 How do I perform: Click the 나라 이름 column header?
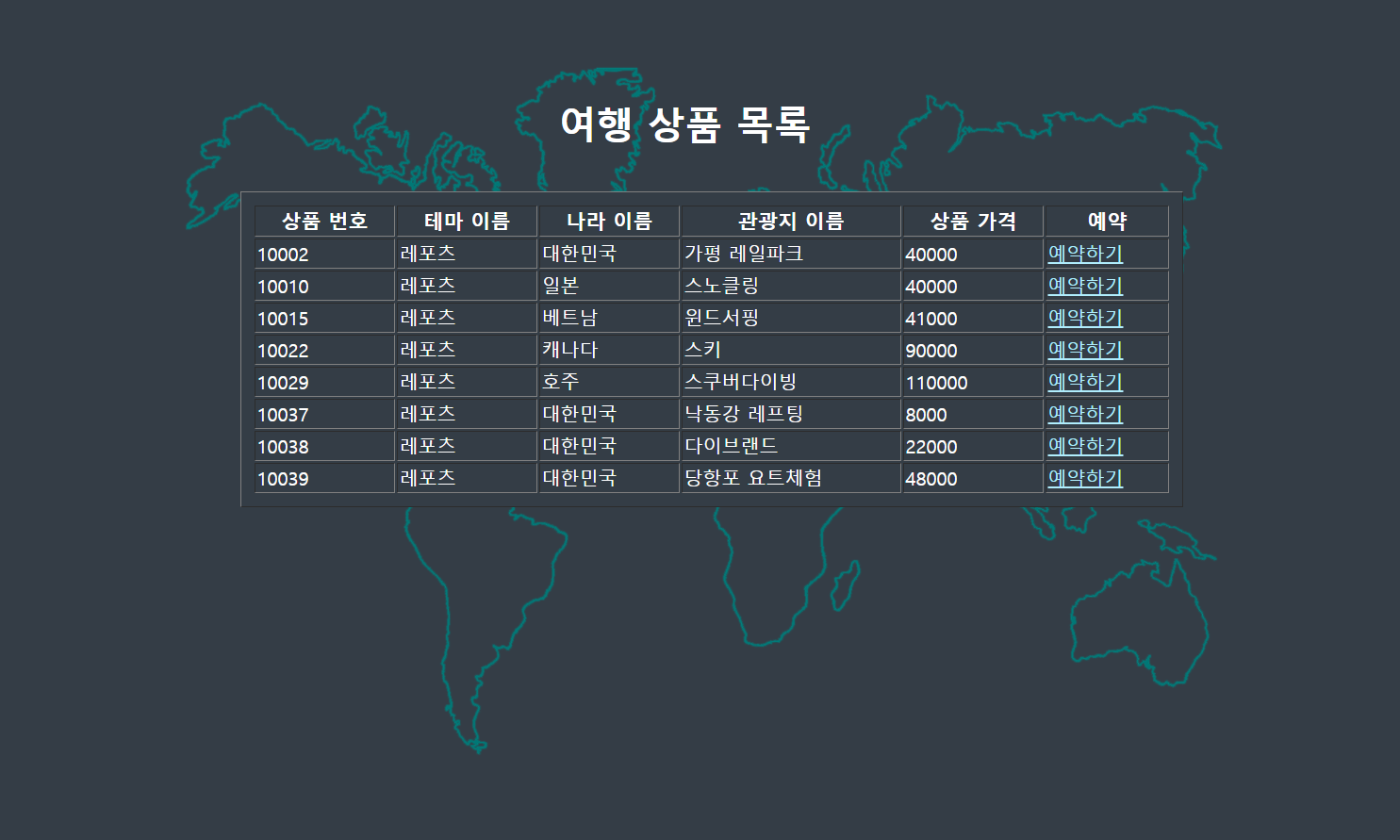609,222
